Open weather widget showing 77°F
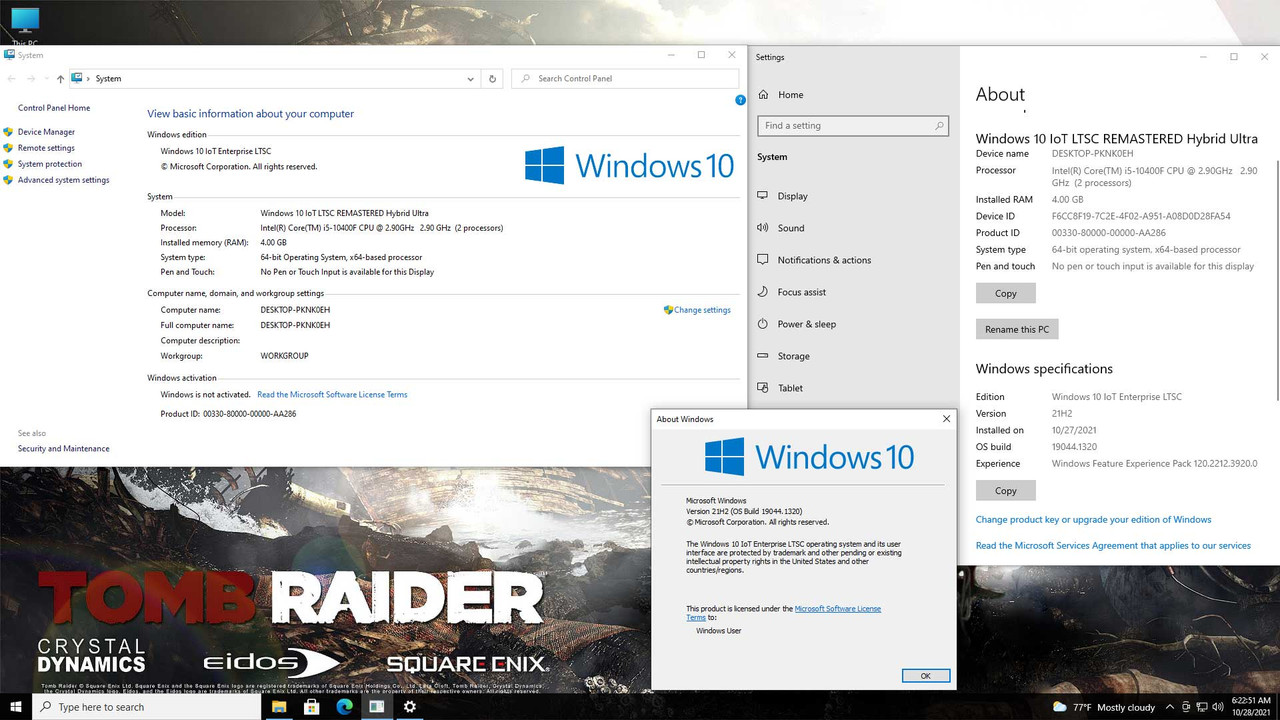The width and height of the screenshot is (1280, 720). tap(1103, 707)
